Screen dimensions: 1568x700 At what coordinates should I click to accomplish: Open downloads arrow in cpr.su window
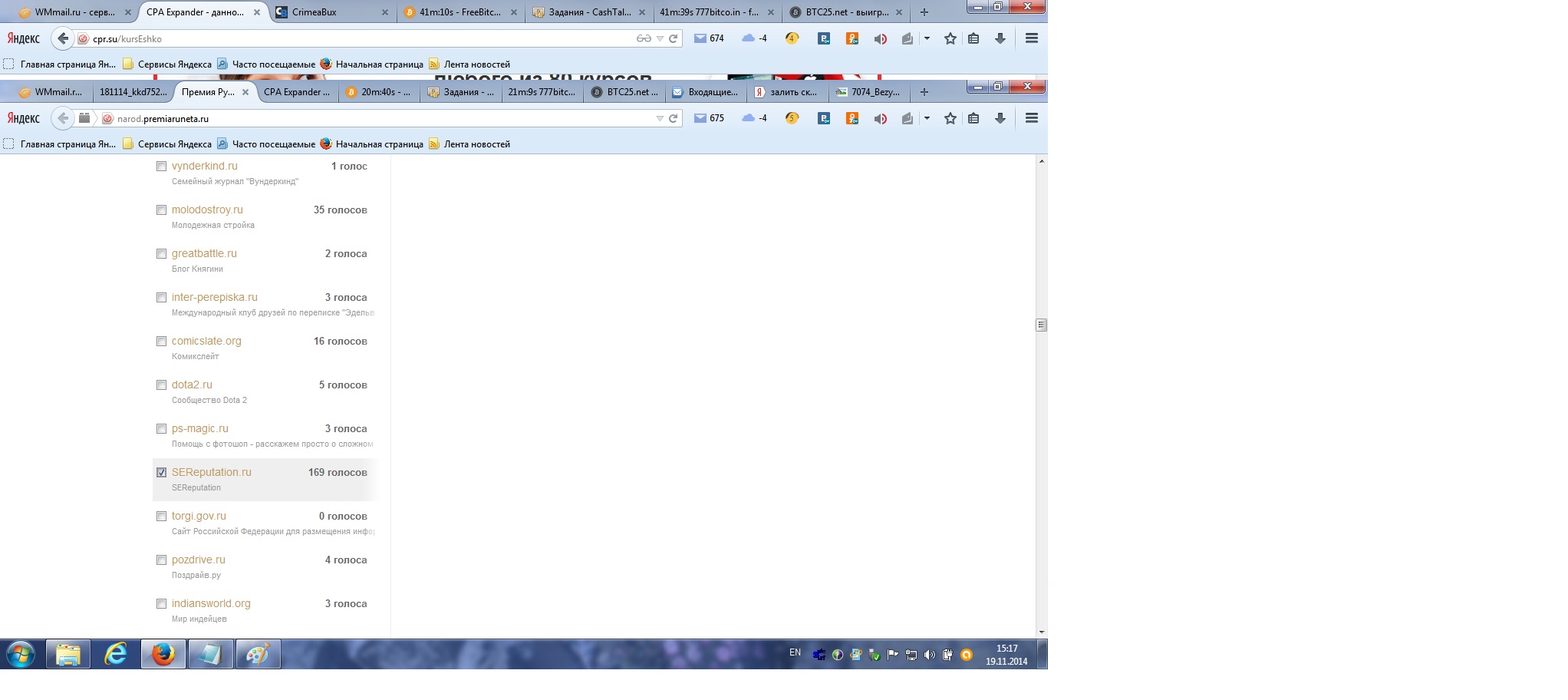(x=1000, y=38)
